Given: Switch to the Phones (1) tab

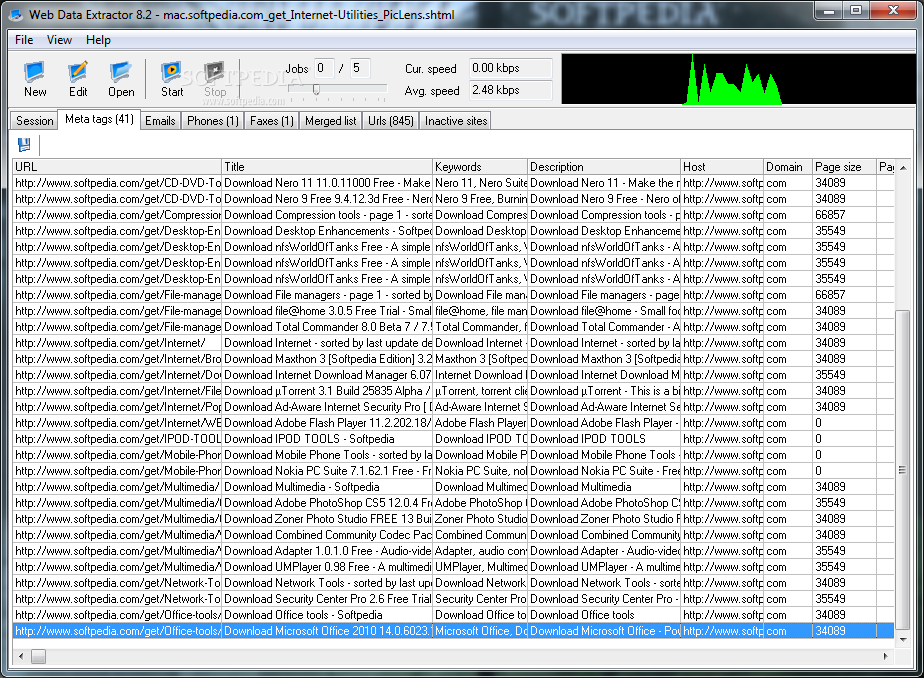Looking at the screenshot, I should pyautogui.click(x=213, y=121).
